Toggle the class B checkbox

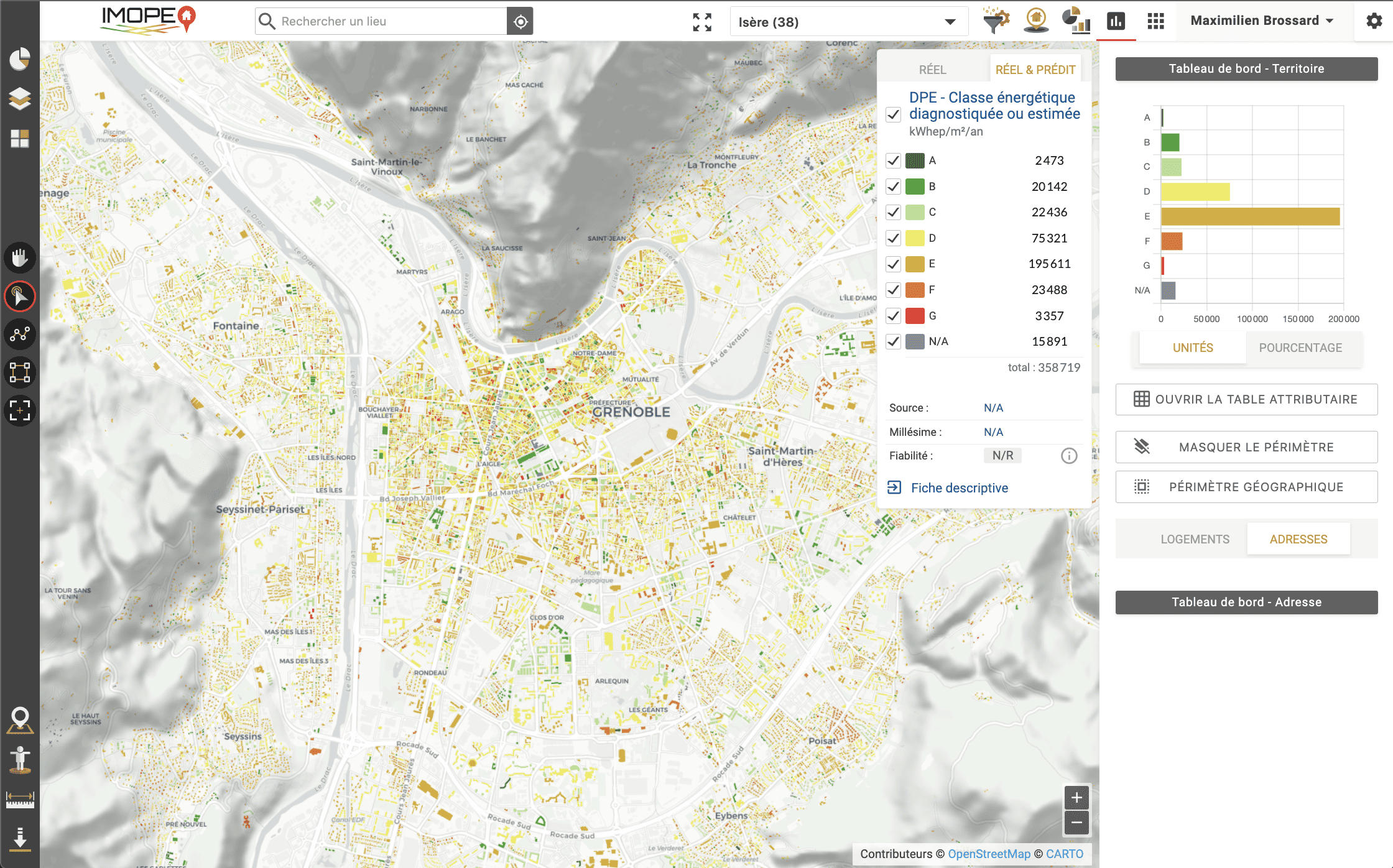[x=893, y=187]
